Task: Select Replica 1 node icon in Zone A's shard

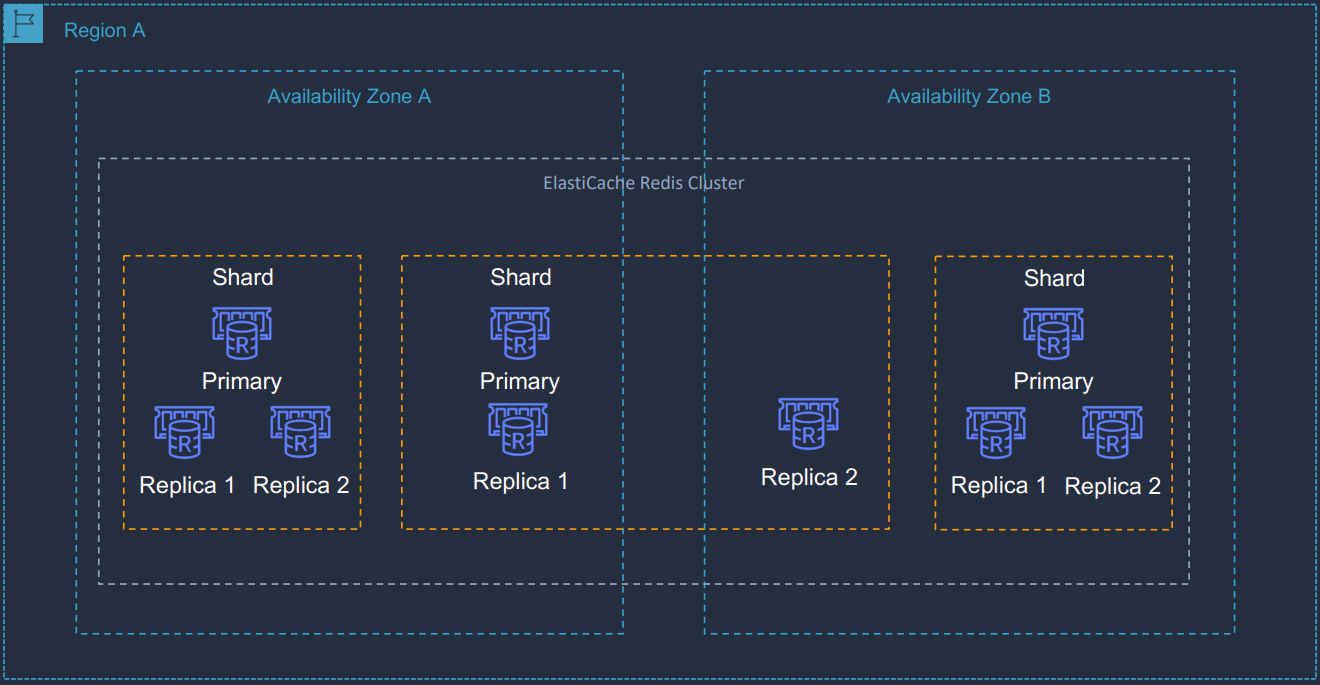Action: click(185, 433)
